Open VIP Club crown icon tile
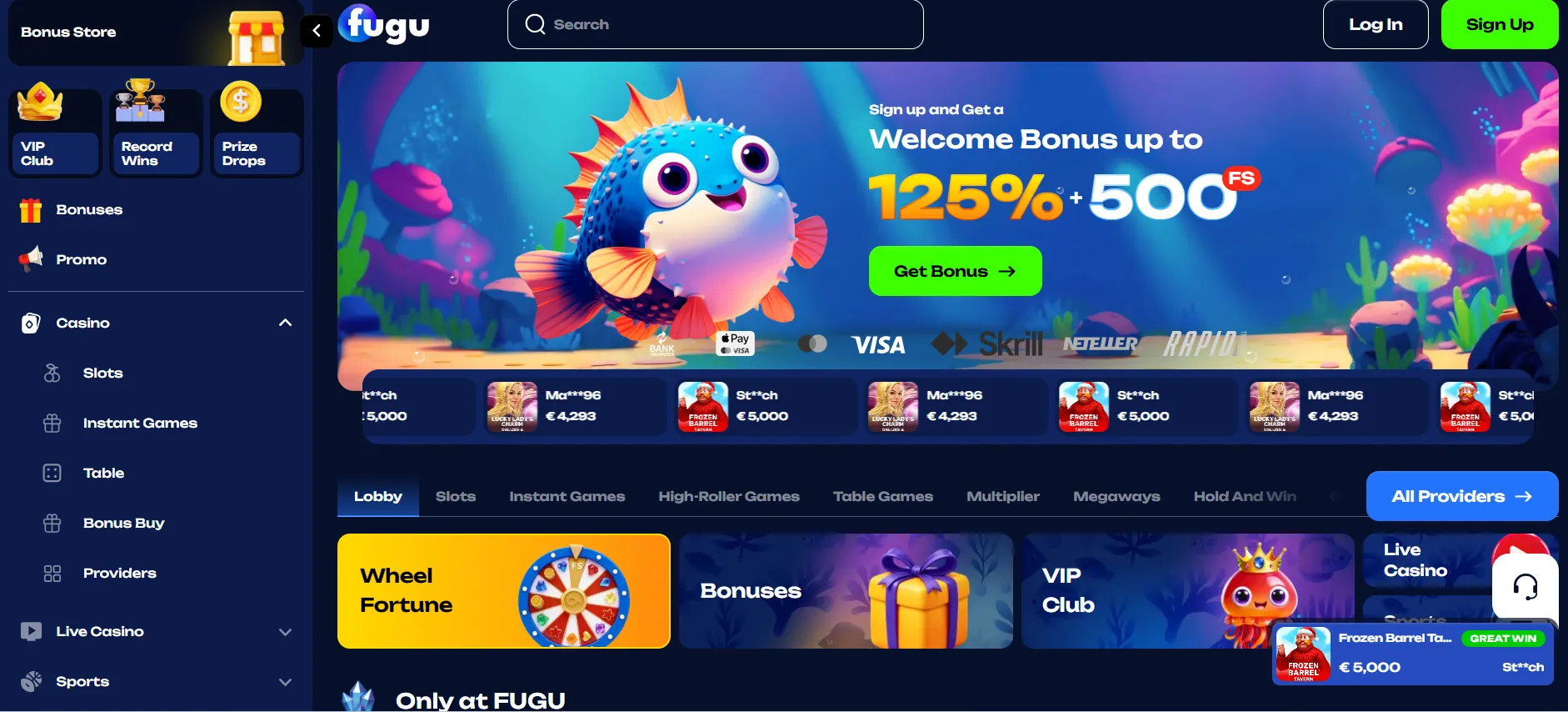1568x712 pixels. coord(55,131)
